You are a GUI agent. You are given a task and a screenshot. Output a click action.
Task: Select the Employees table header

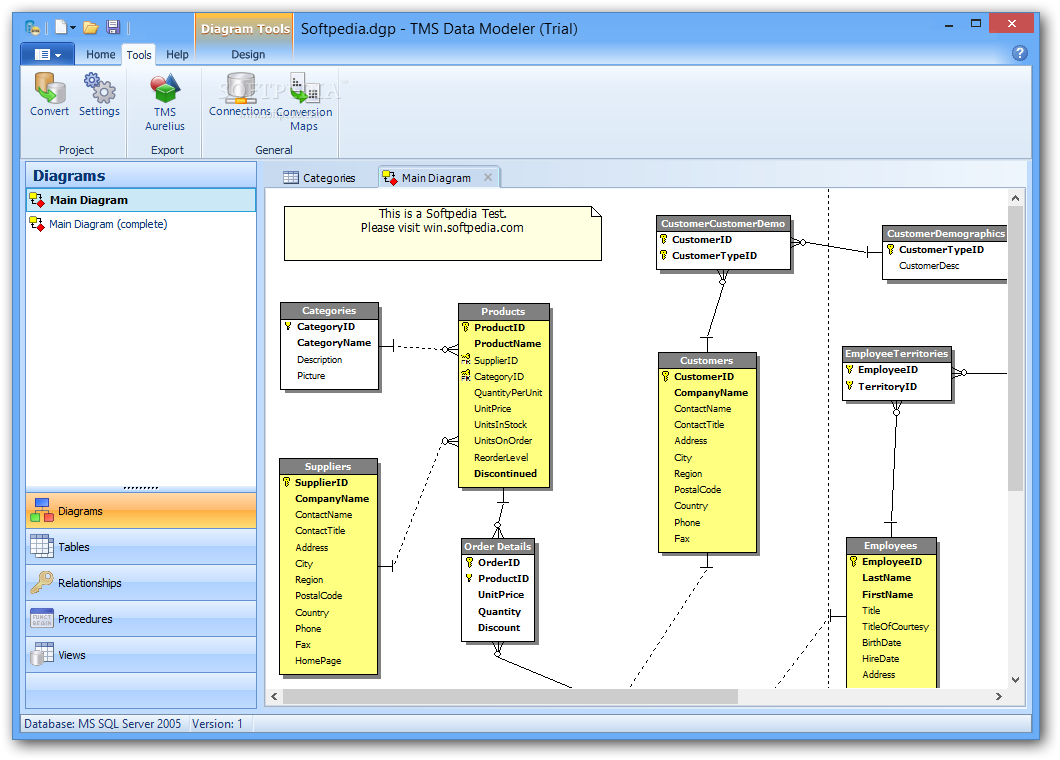coord(891,546)
